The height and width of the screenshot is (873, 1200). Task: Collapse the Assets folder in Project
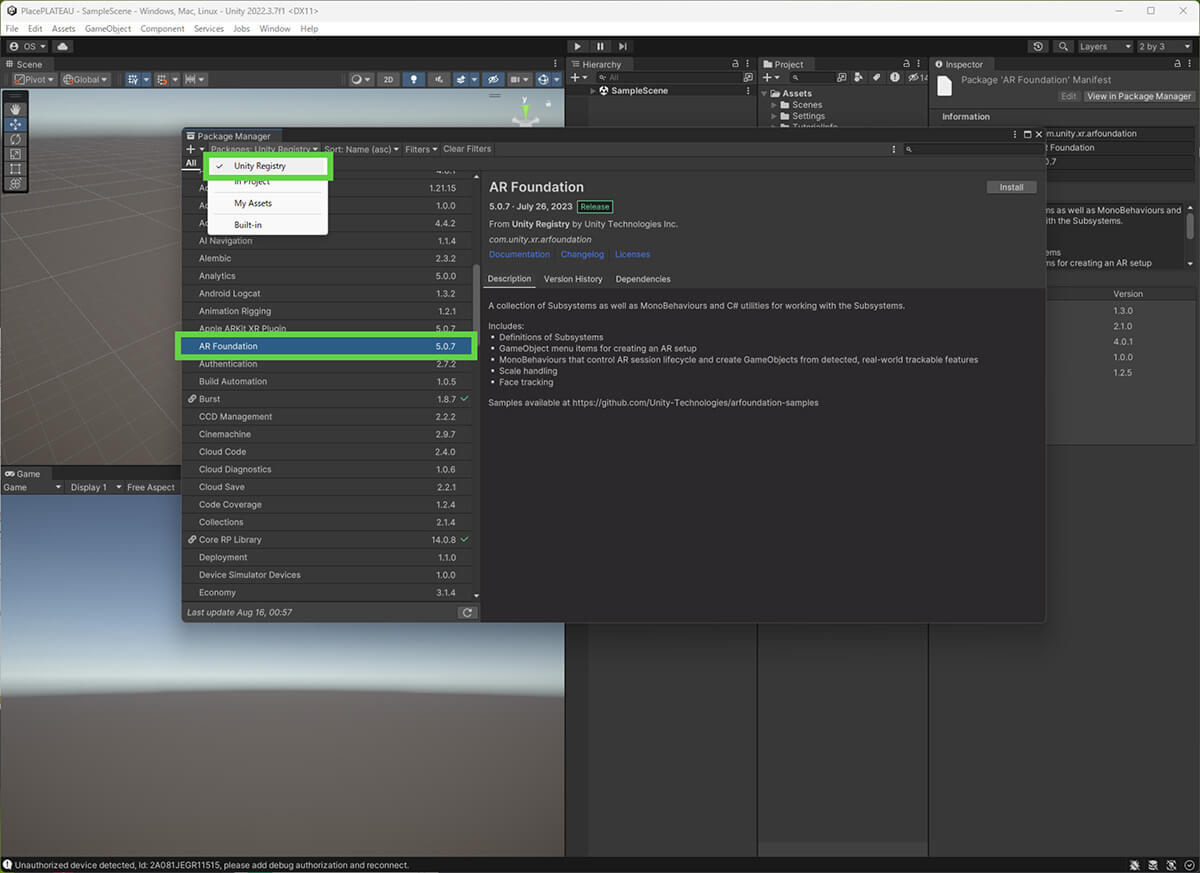coord(765,93)
